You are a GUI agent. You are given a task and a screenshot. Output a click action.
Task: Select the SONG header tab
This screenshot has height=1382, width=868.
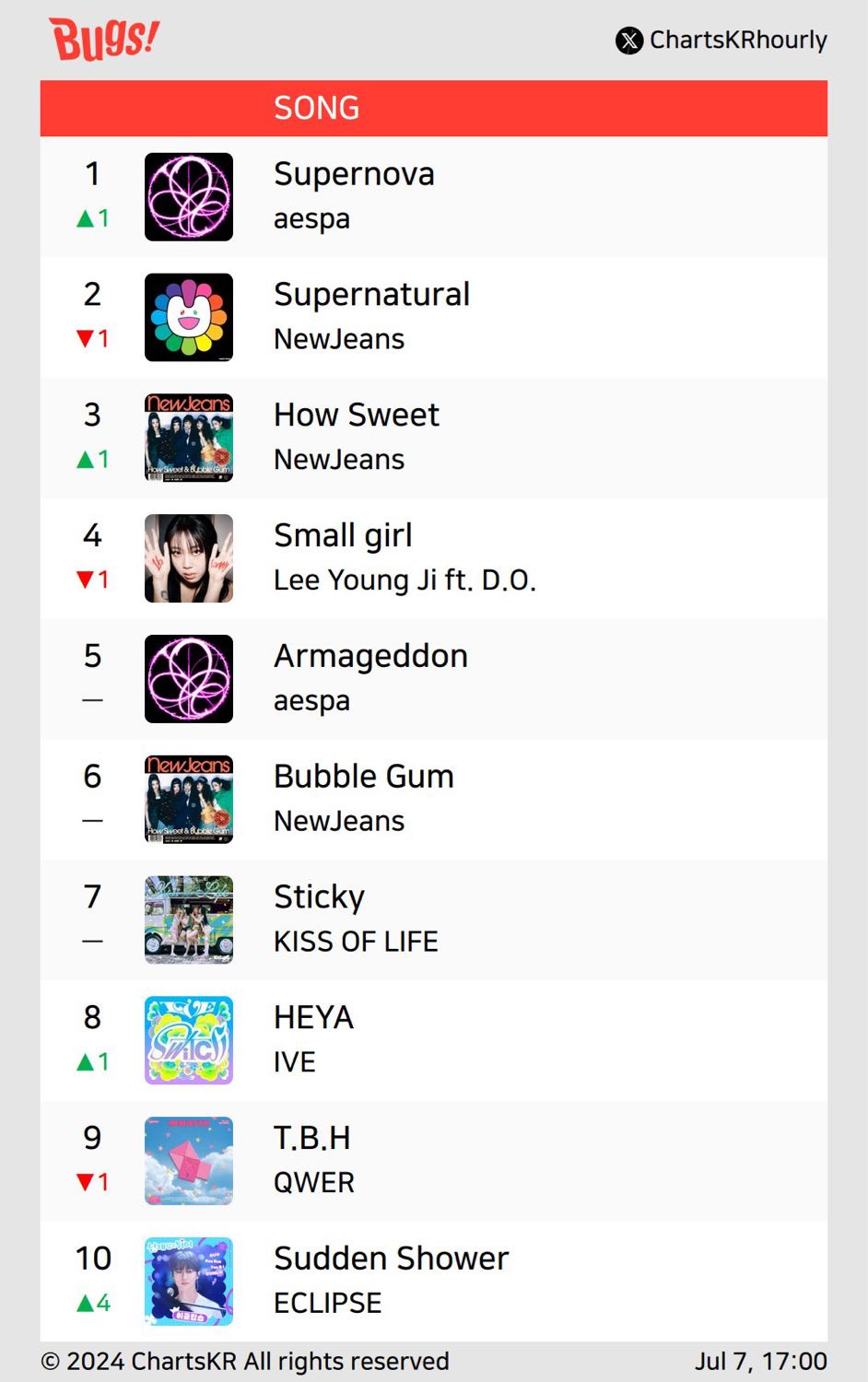click(x=316, y=108)
